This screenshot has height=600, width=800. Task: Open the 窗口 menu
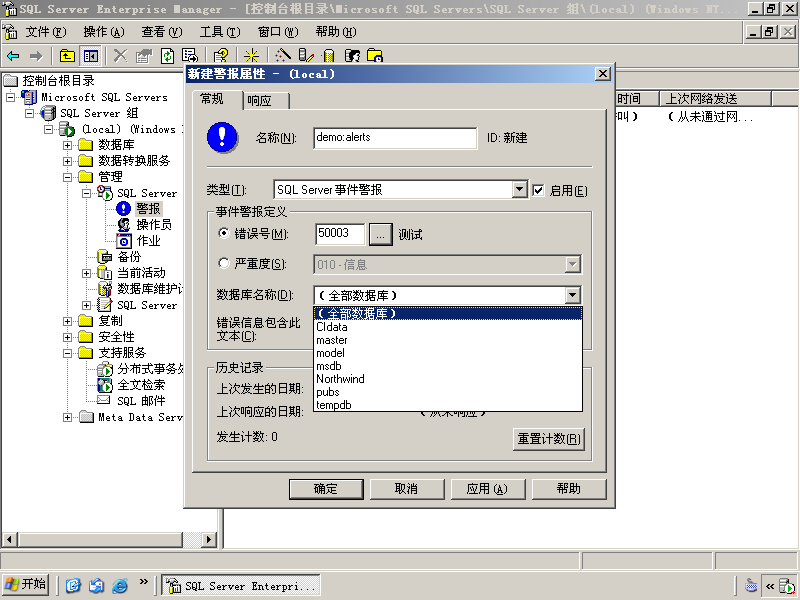(278, 32)
